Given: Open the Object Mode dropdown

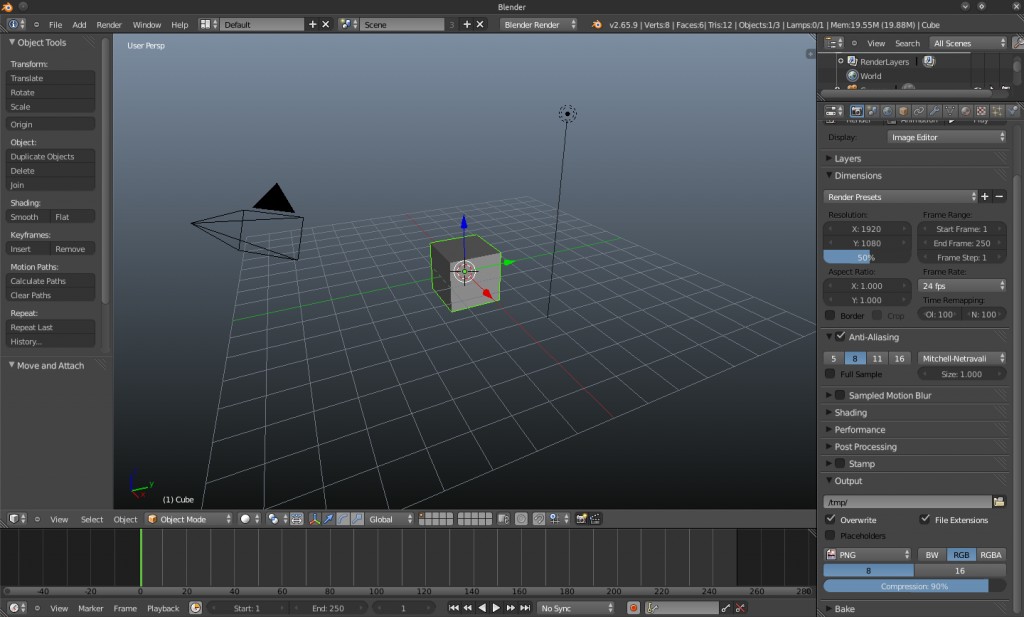Looking at the screenshot, I should [190, 519].
